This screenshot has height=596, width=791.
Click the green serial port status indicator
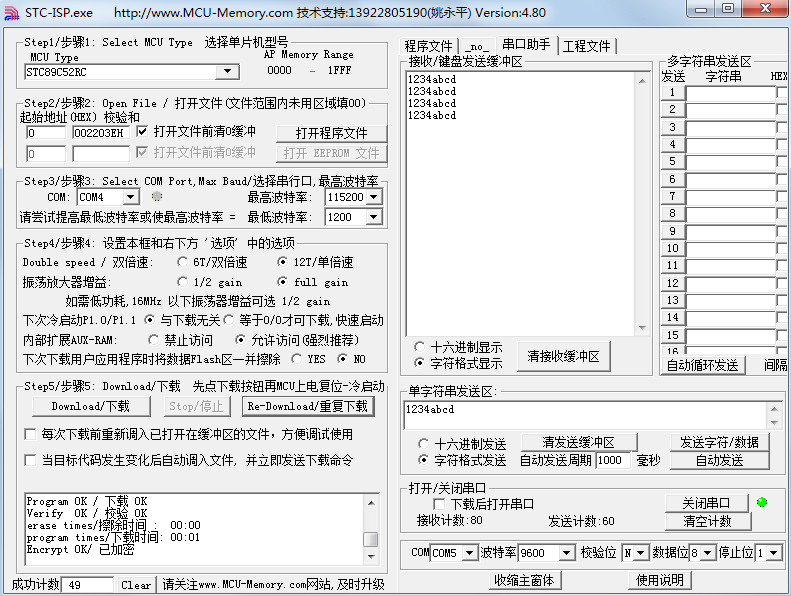[x=762, y=503]
